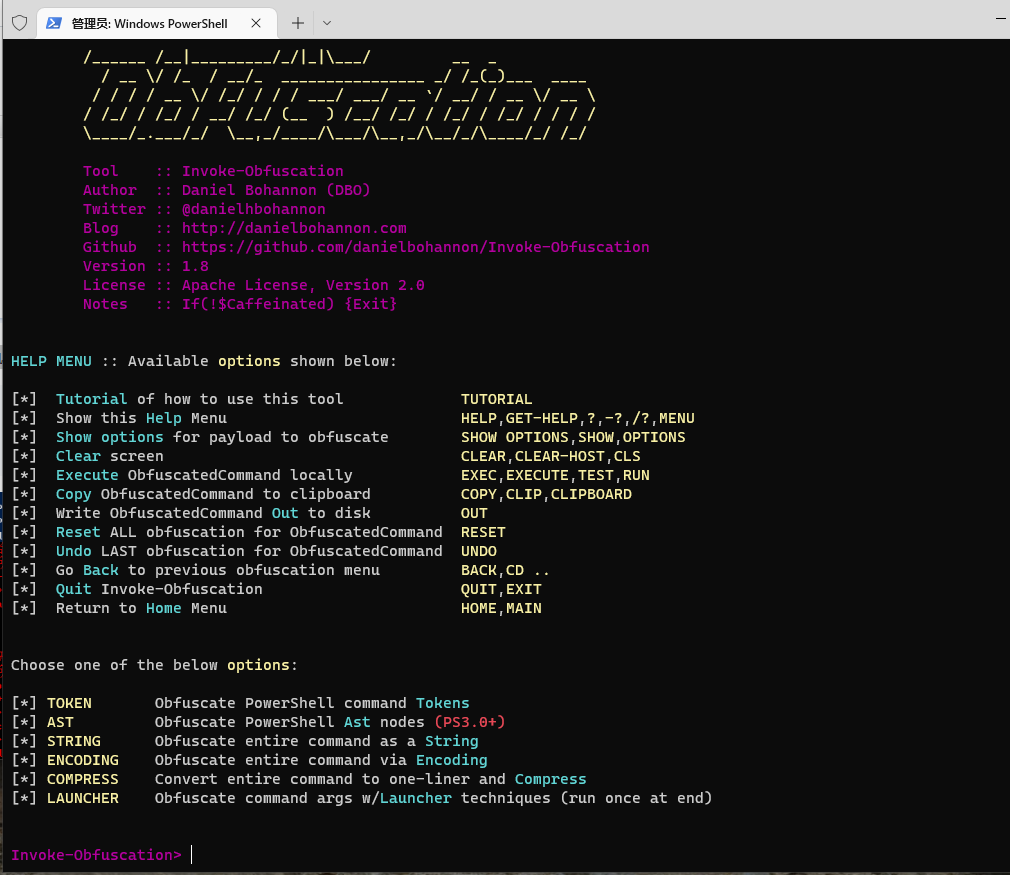Click 'Return to Home Menu' line
This screenshot has height=875, width=1010.
coord(141,608)
